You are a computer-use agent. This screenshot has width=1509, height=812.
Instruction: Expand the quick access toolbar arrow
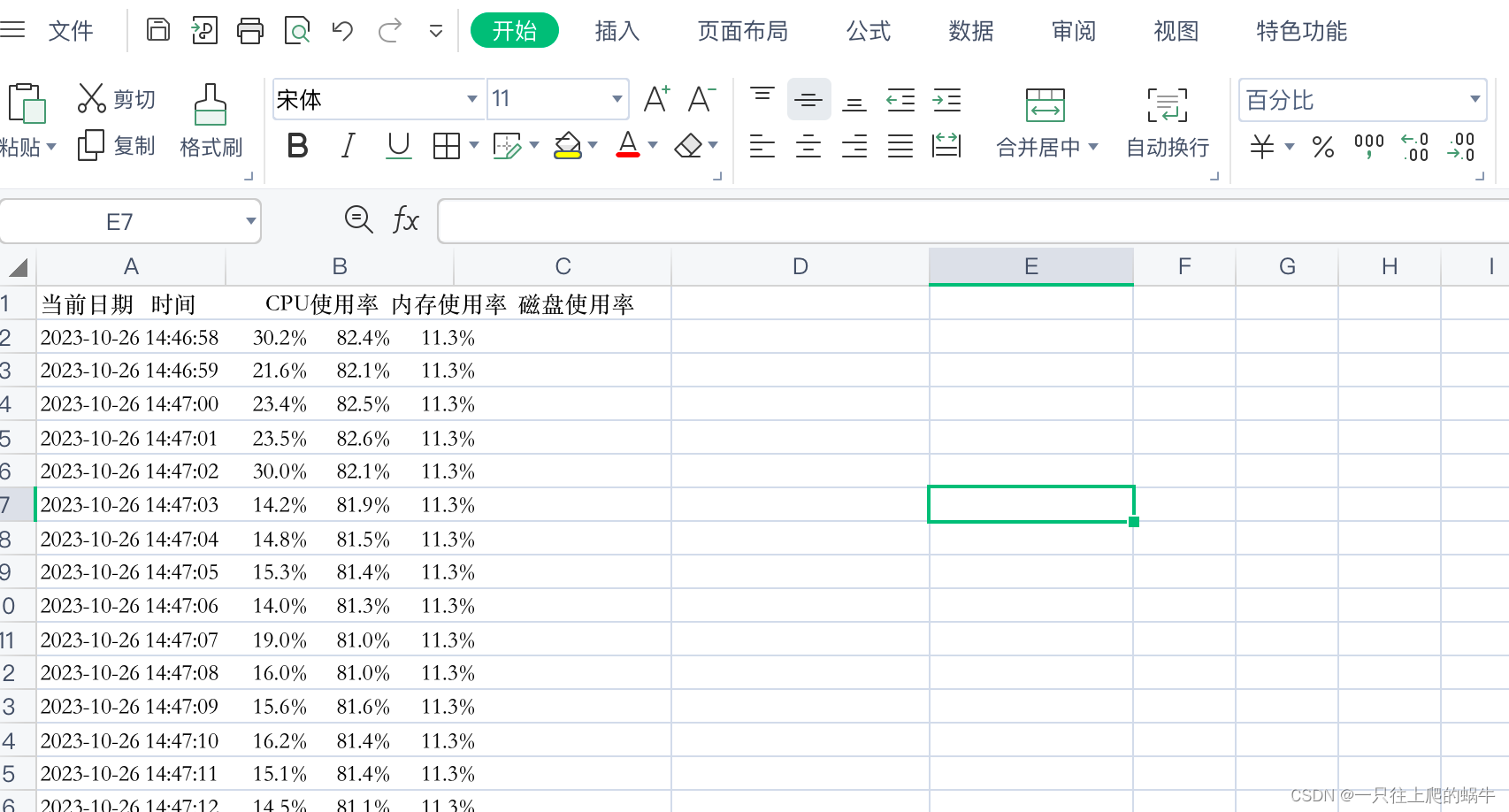coord(436,31)
